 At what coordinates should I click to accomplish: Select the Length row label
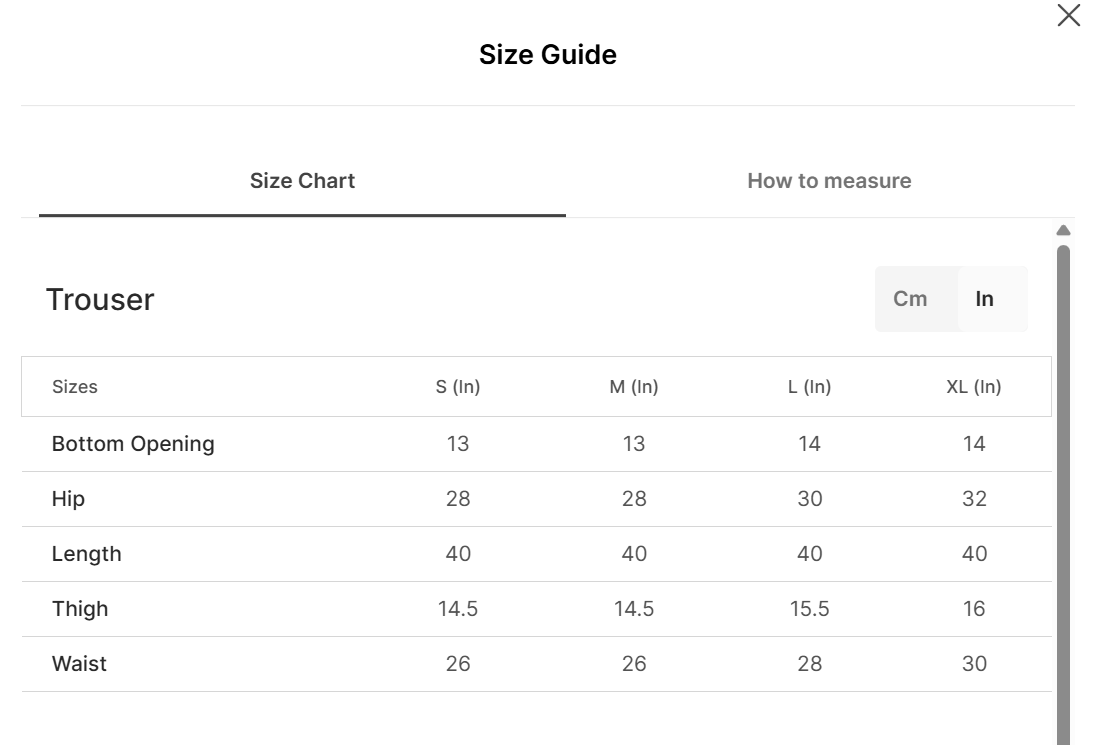coord(86,554)
